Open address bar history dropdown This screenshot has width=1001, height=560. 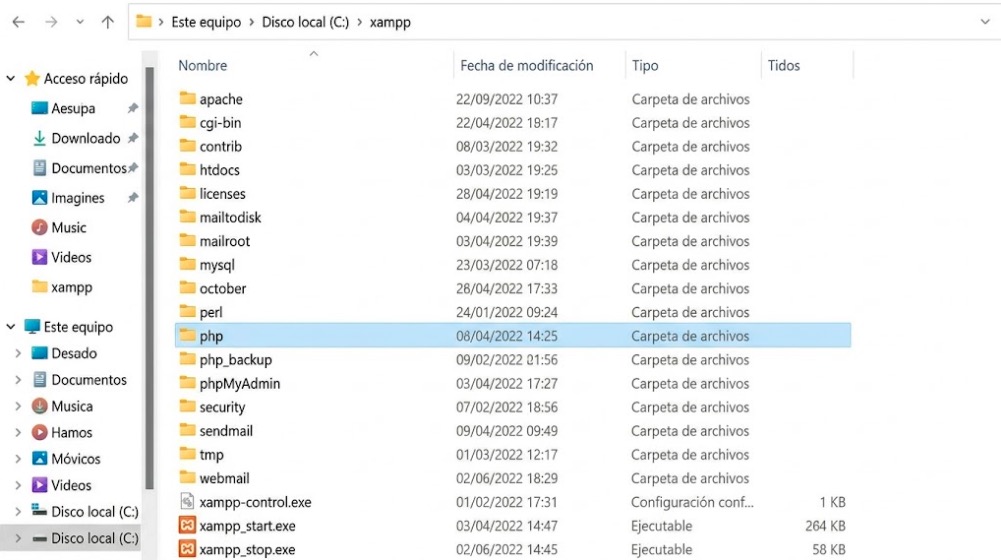[985, 22]
